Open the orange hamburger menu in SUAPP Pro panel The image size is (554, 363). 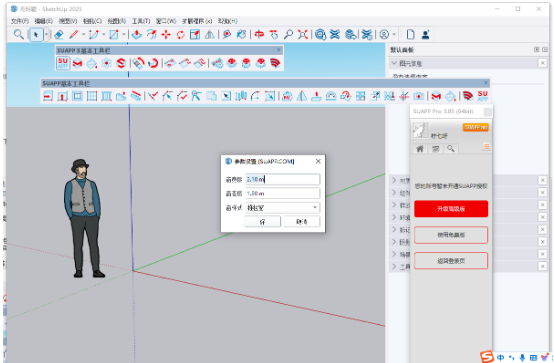(x=486, y=147)
